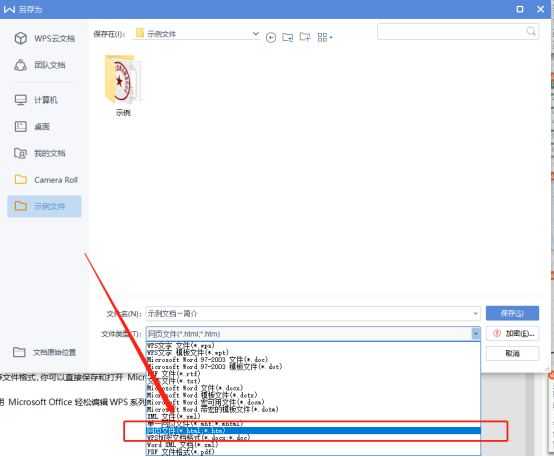This screenshot has width=554, height=457.
Task: Expand the 保存在 location dropdown
Action: (256, 34)
